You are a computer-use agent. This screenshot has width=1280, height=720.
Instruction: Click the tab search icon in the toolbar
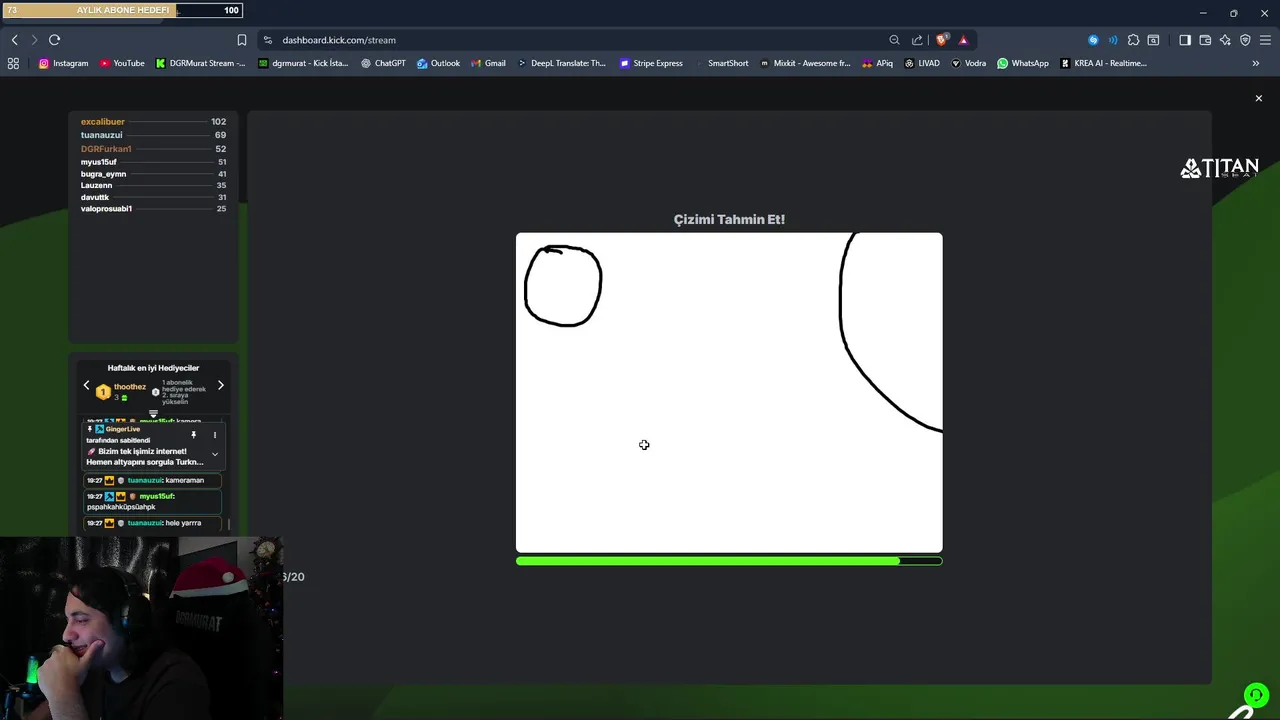coord(1153,40)
